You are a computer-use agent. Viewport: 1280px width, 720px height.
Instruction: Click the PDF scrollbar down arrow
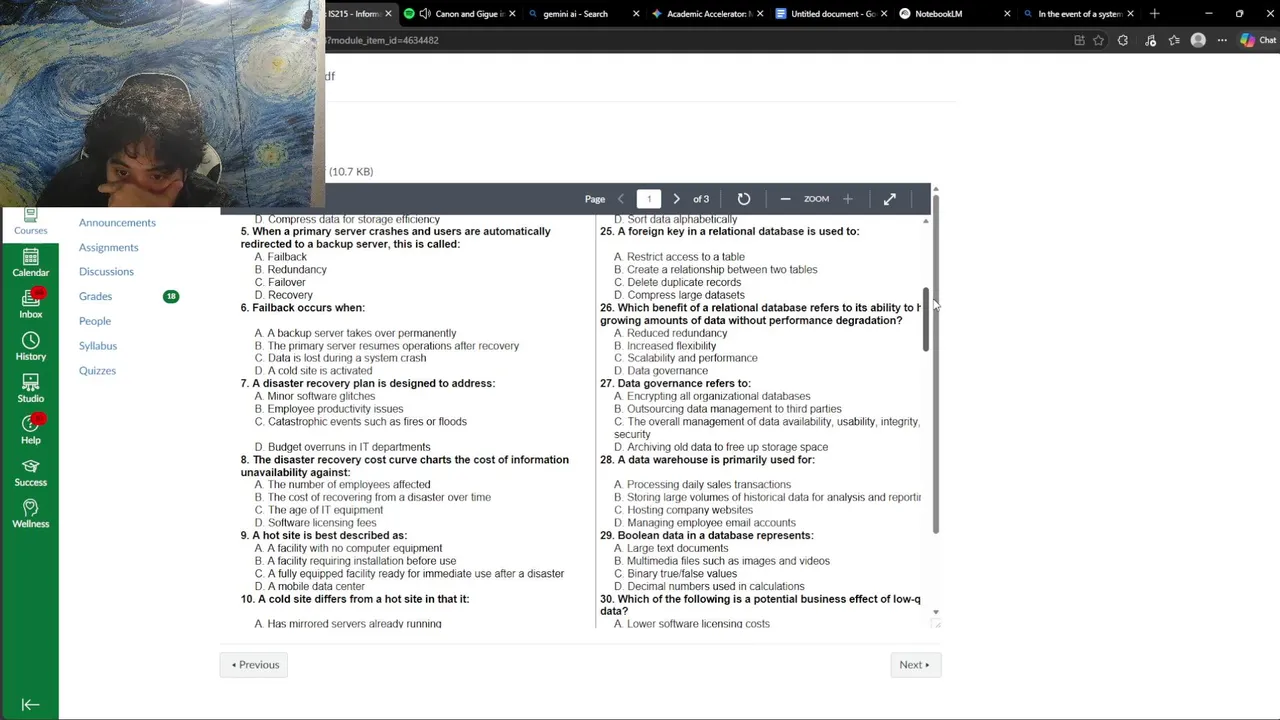pyautogui.click(x=936, y=612)
